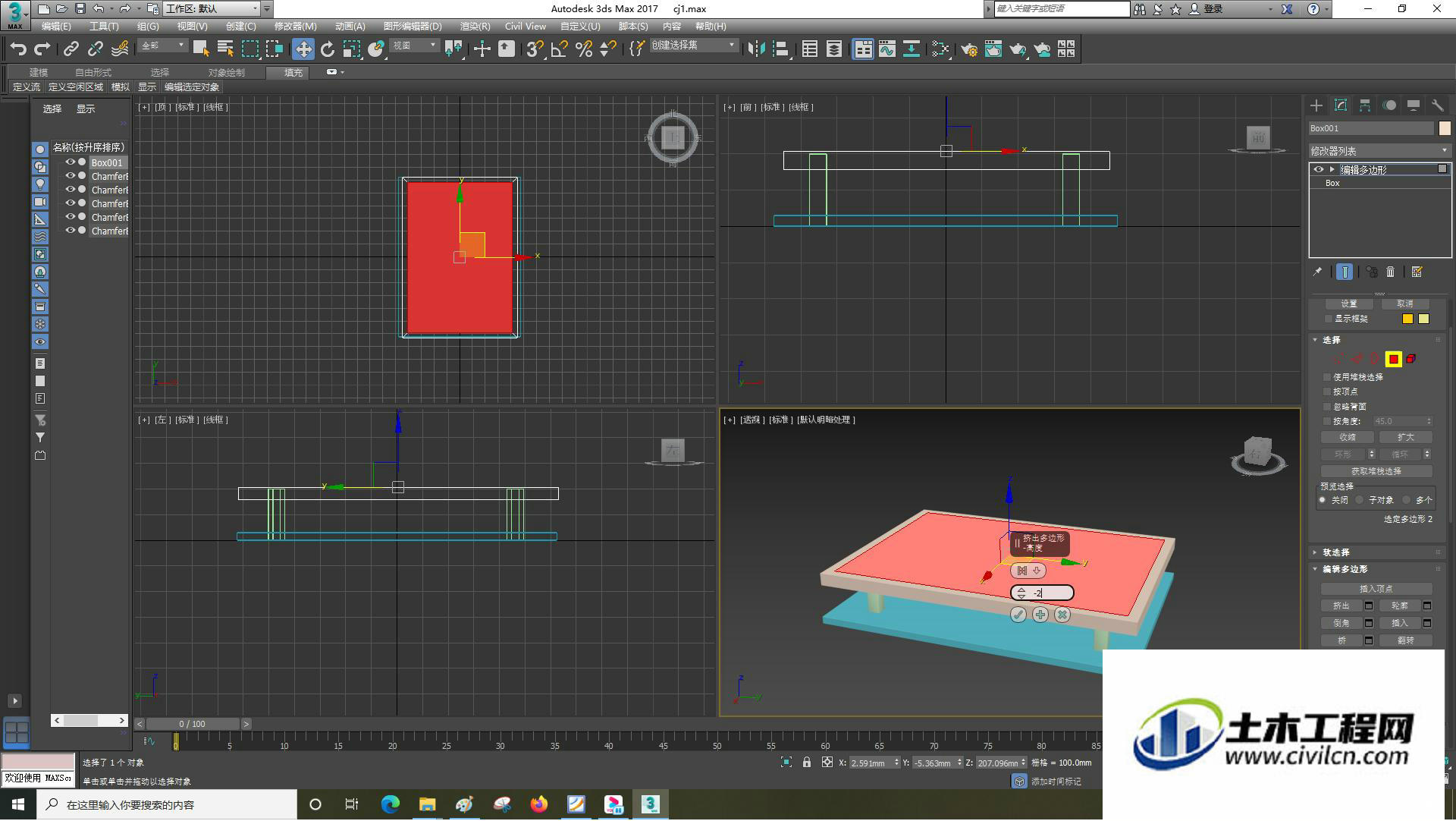This screenshot has width=1456, height=821.
Task: Collapse the 编辑多边形 rollout
Action: (x=1316, y=569)
